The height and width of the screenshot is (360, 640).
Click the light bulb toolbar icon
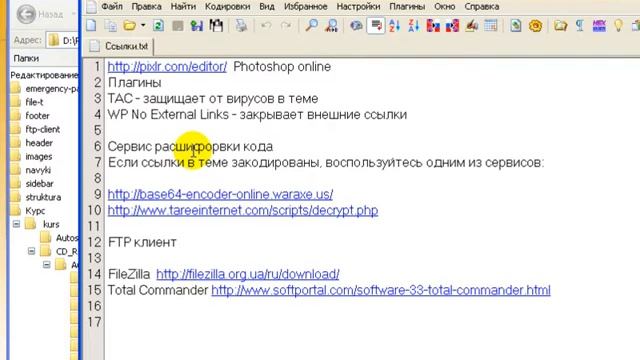619,26
